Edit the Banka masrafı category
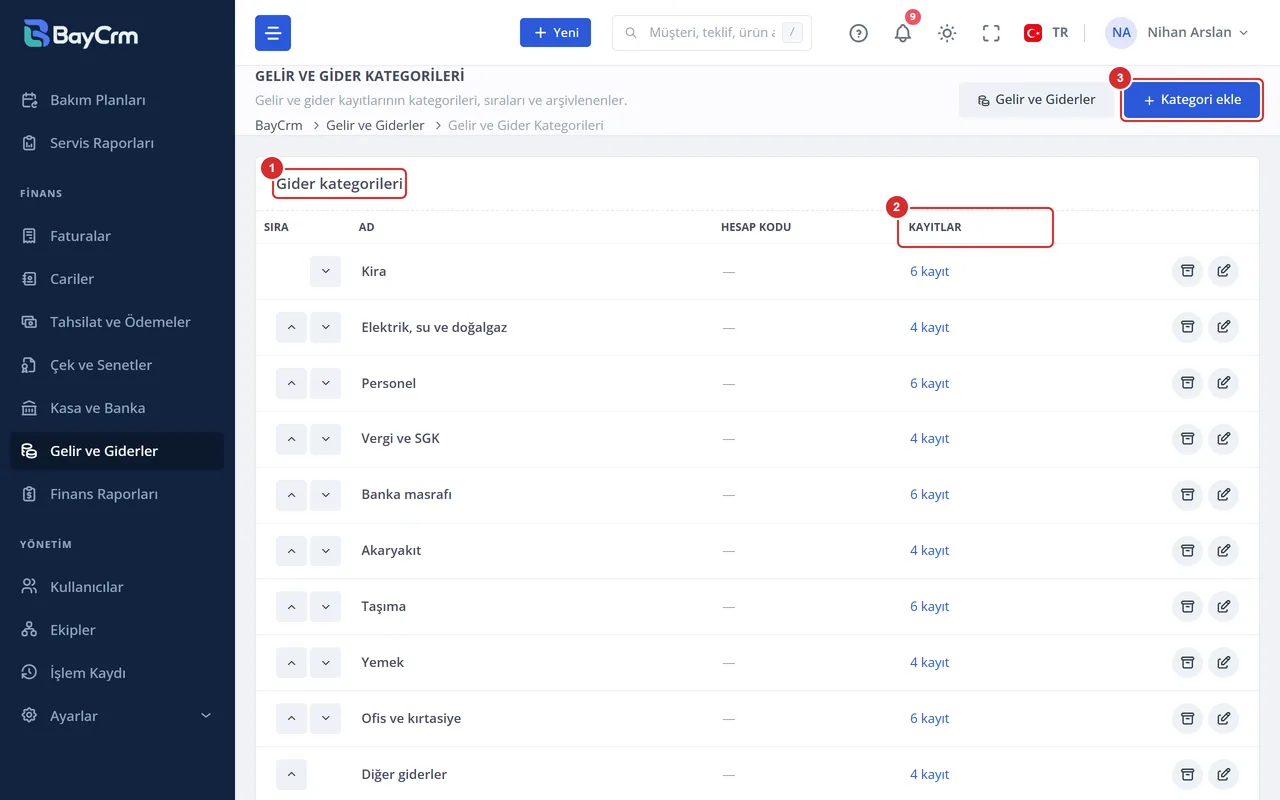This screenshot has height=800, width=1280. (1224, 494)
